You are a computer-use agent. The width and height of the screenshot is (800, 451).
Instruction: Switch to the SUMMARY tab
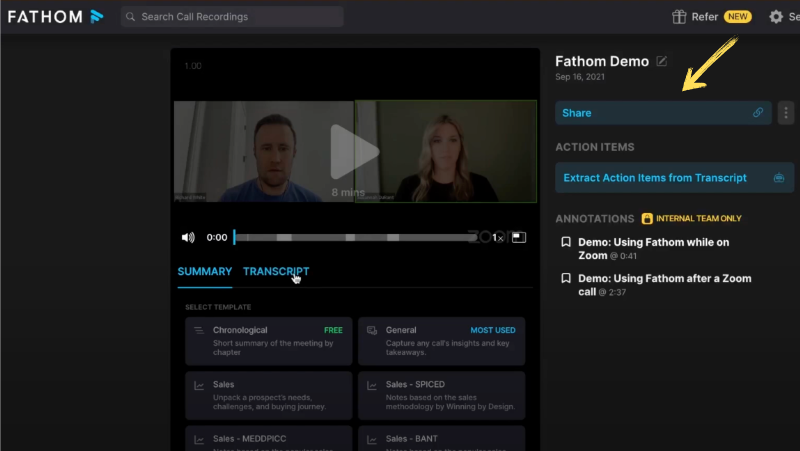(205, 271)
